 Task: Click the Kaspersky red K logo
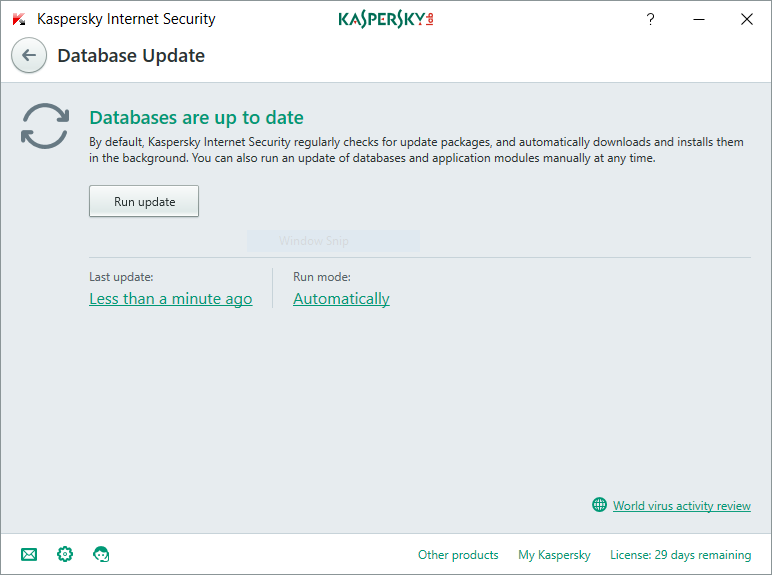(x=19, y=19)
